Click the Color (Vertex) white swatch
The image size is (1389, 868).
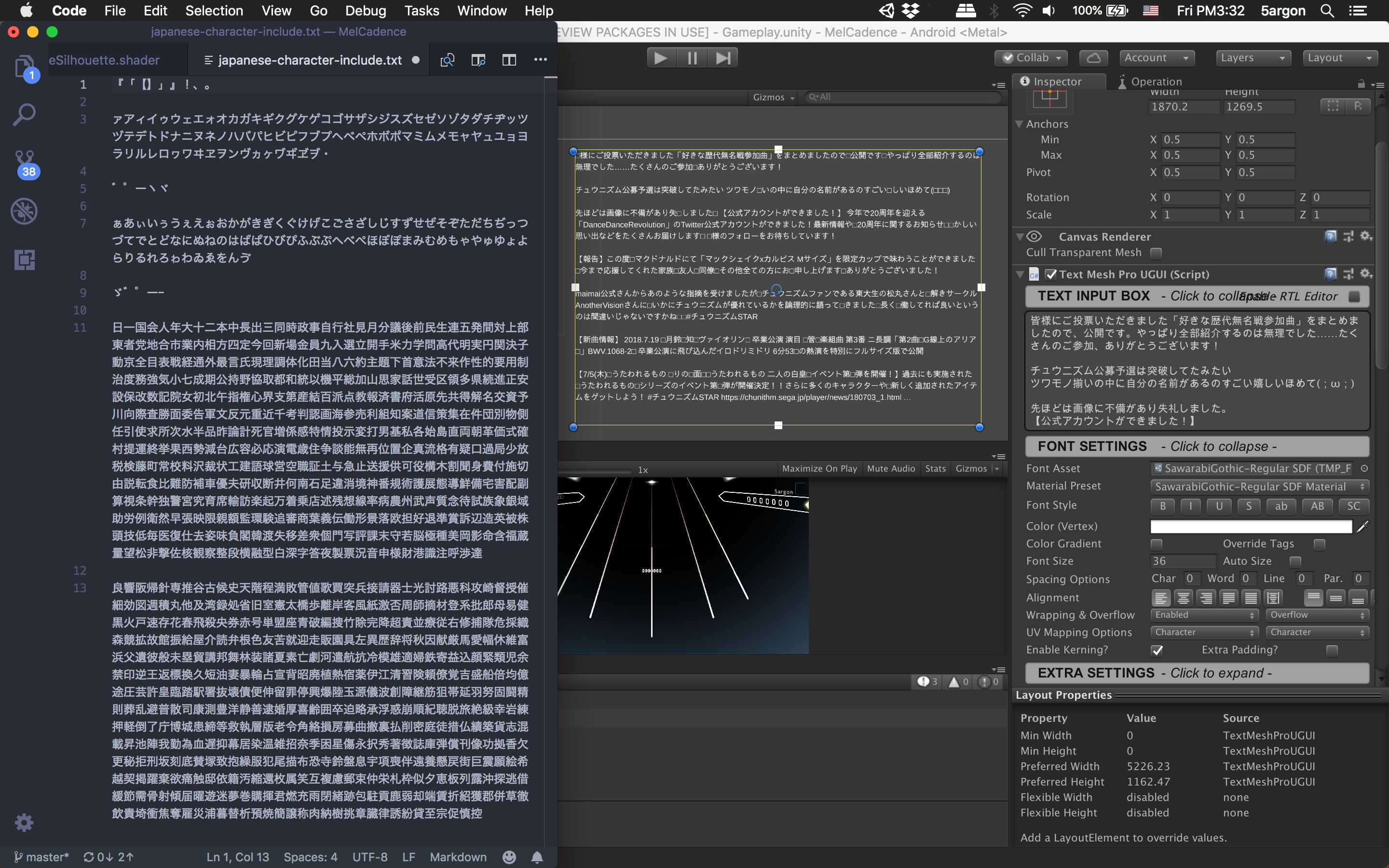pyautogui.click(x=1251, y=526)
